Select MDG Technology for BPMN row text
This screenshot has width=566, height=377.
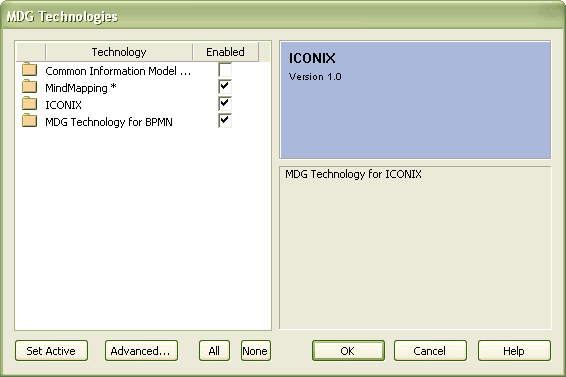coord(109,122)
